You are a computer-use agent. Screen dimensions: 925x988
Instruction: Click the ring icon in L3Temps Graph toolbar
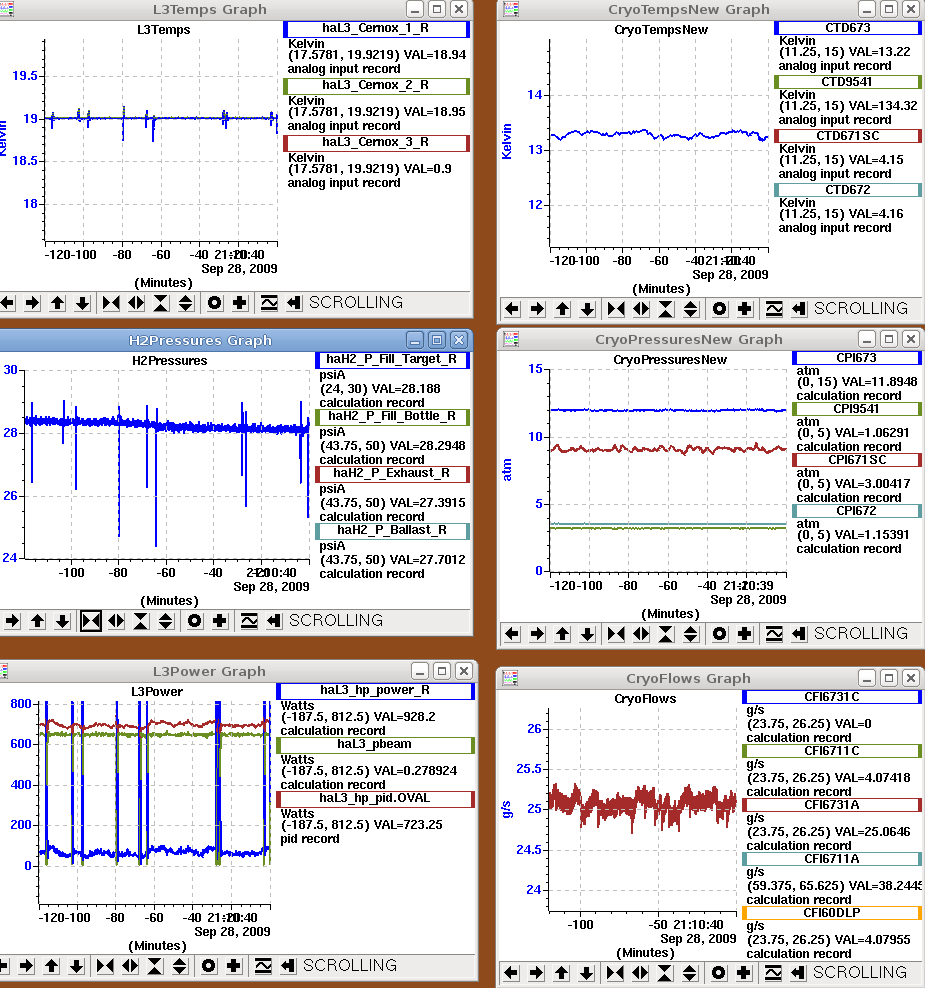coord(214,303)
